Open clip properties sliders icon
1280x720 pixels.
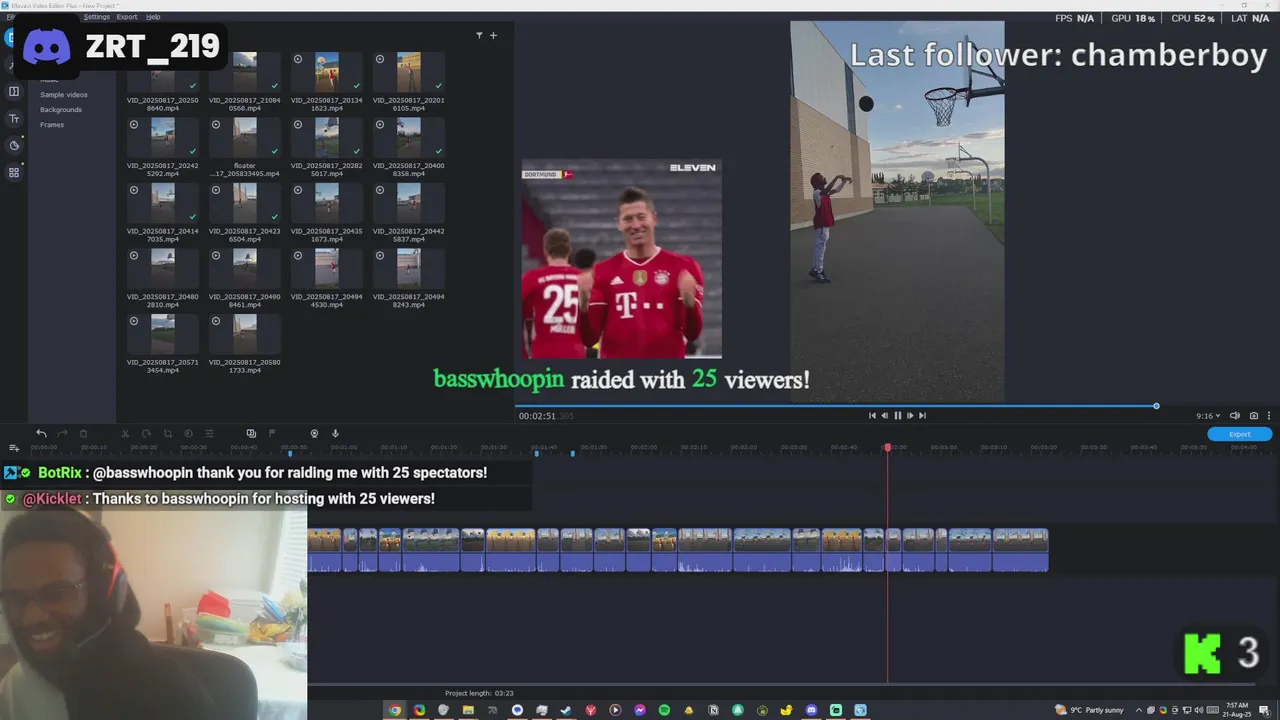click(209, 433)
